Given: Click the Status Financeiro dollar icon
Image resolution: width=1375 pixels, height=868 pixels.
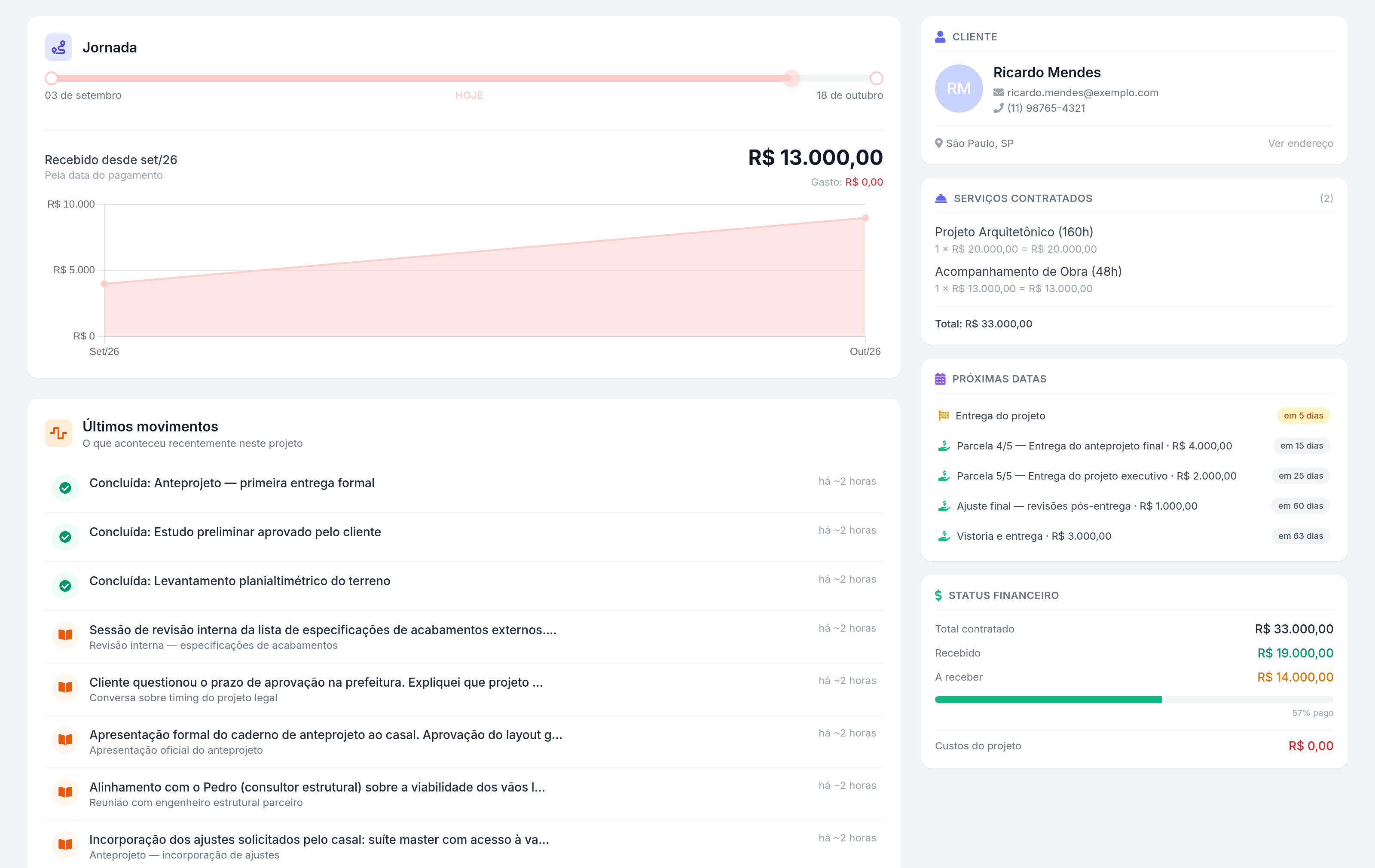Looking at the screenshot, I should click(x=938, y=595).
